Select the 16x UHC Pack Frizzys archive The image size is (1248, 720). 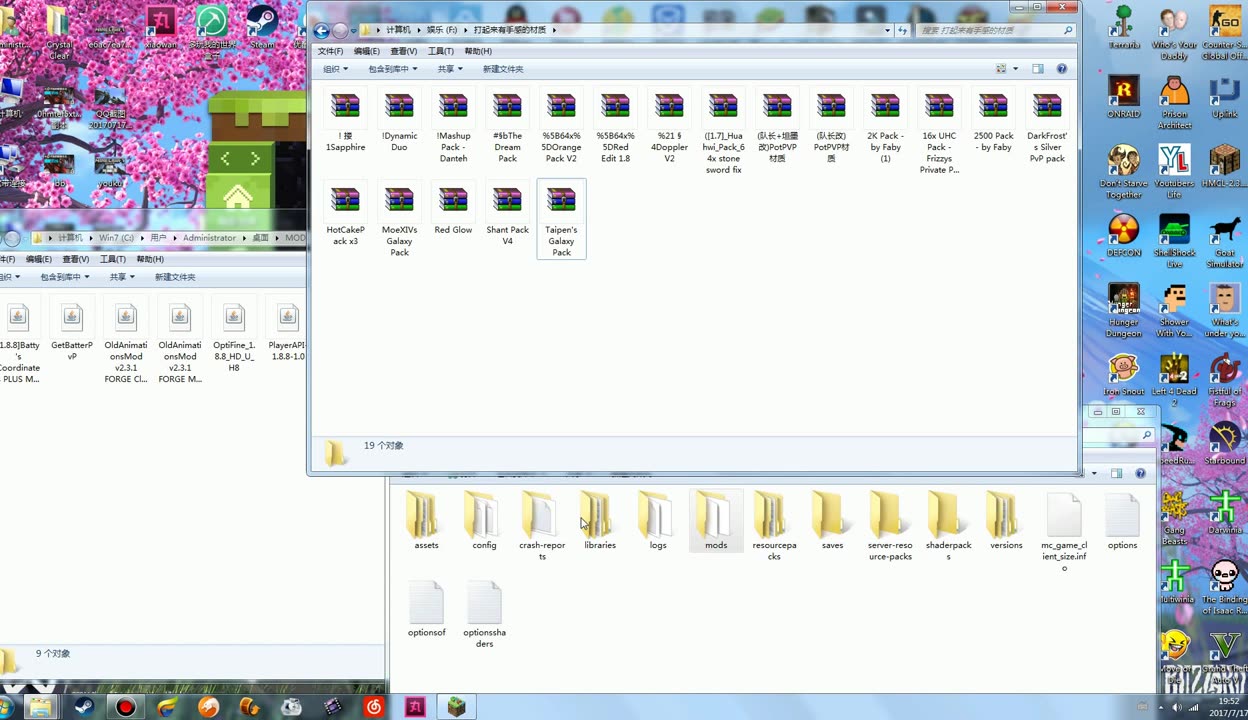[x=939, y=132]
